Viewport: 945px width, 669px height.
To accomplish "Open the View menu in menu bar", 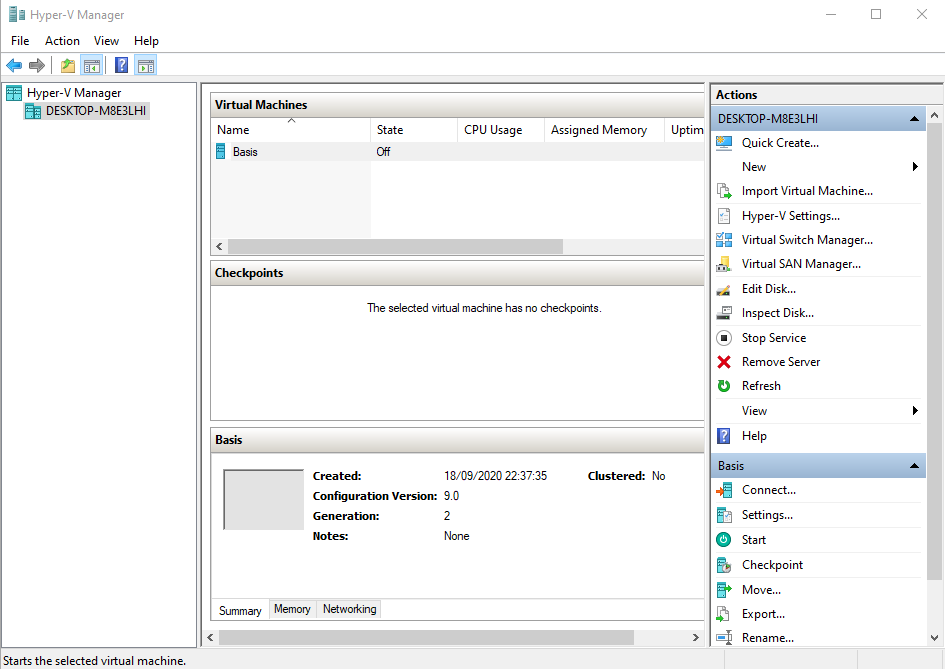I will tap(106, 40).
